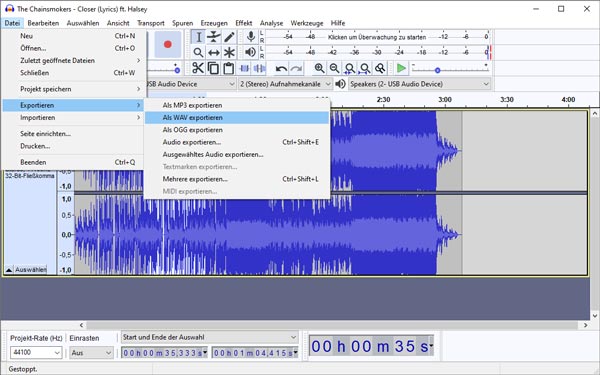The height and width of the screenshot is (375, 600).
Task: Choose Als WAV exportieren
Action: click(237, 117)
